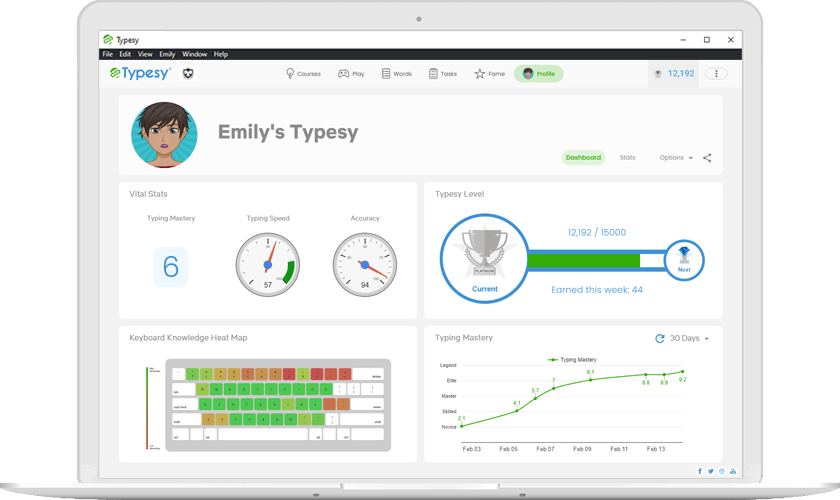This screenshot has width=840, height=500.
Task: Click the 'Feb 09' axis label
Action: [x=582, y=449]
